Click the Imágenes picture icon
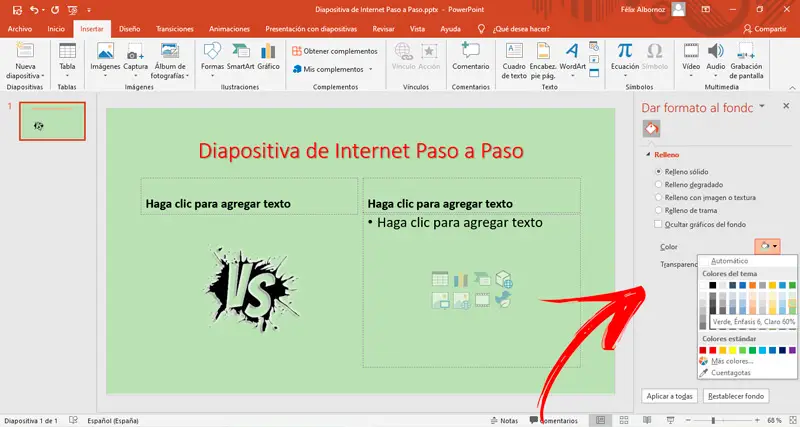The width and height of the screenshot is (800, 427). (105, 51)
